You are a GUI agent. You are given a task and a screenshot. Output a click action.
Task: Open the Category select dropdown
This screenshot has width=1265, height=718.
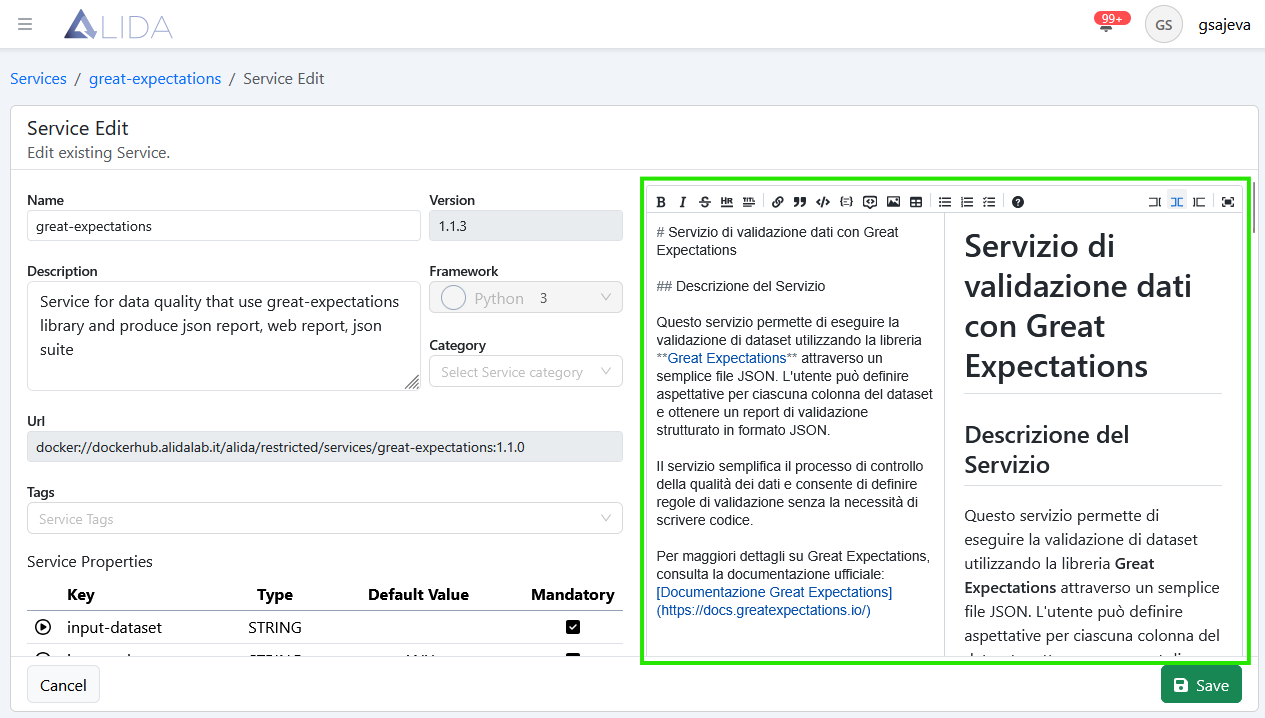[x=526, y=372]
